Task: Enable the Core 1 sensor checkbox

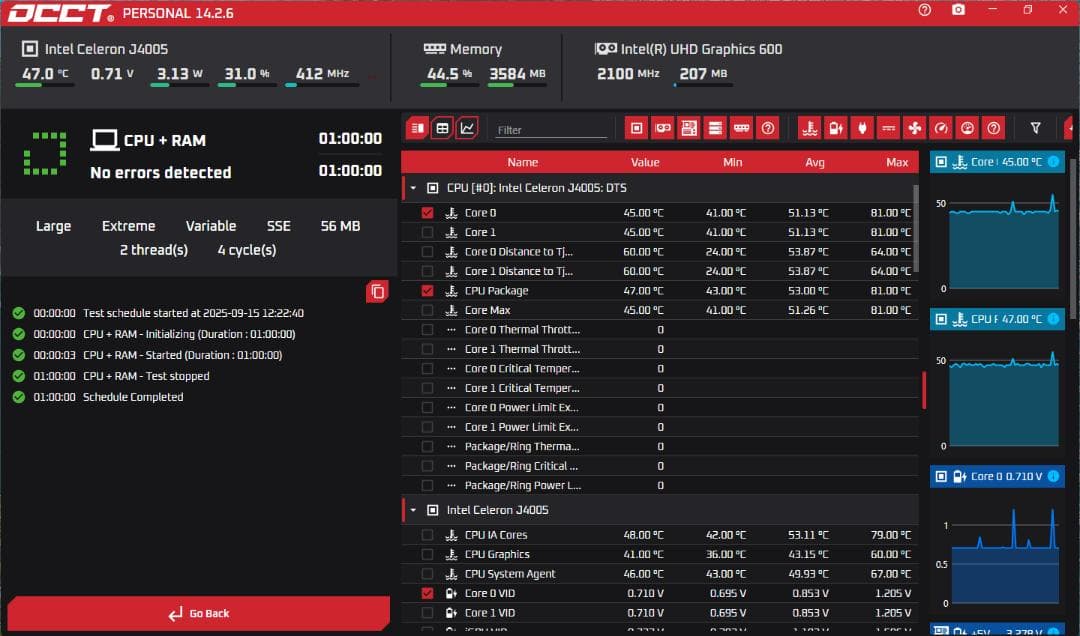Action: [427, 232]
